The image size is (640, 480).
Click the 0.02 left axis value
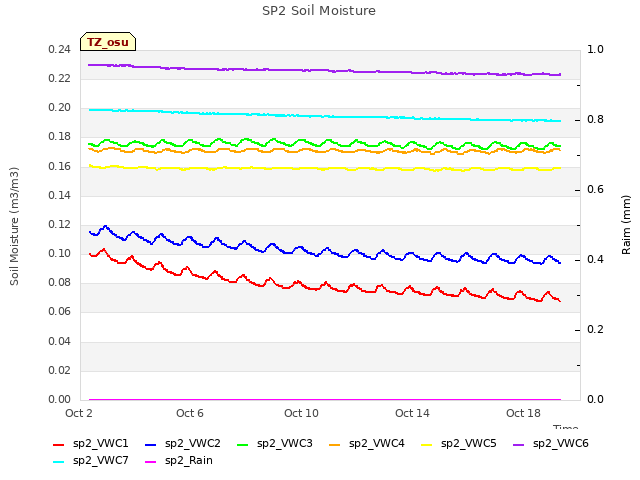pos(60,371)
